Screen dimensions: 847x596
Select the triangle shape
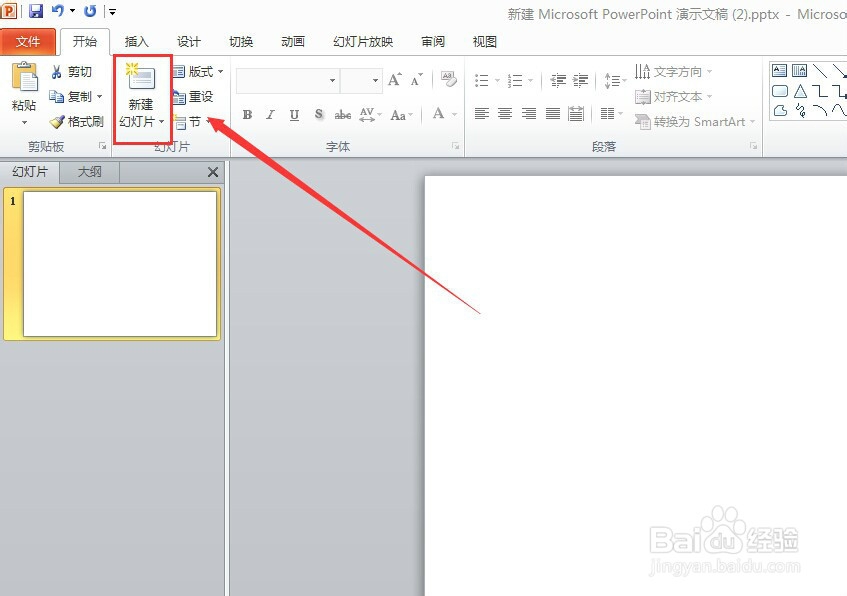[x=800, y=91]
